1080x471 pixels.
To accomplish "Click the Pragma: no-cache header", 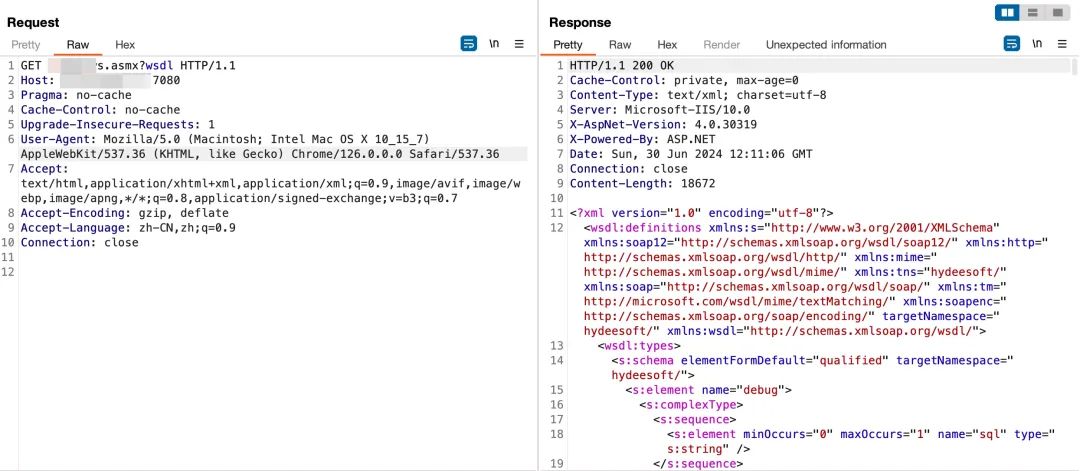I will 76,95.
